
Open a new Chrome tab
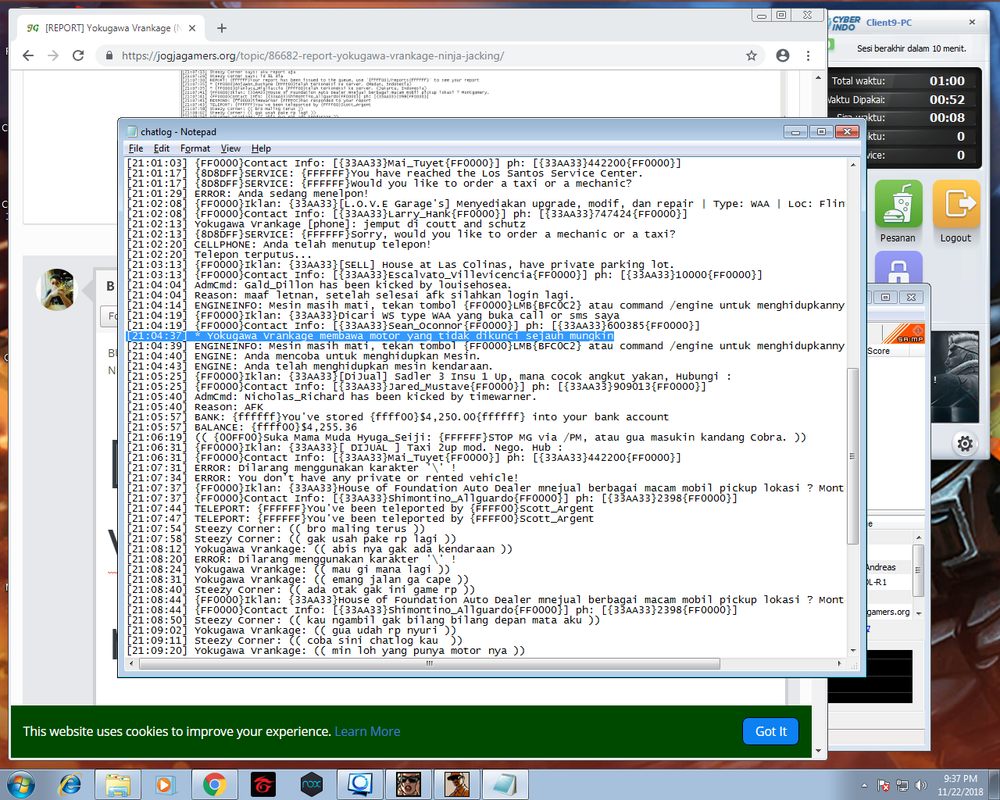point(221,28)
